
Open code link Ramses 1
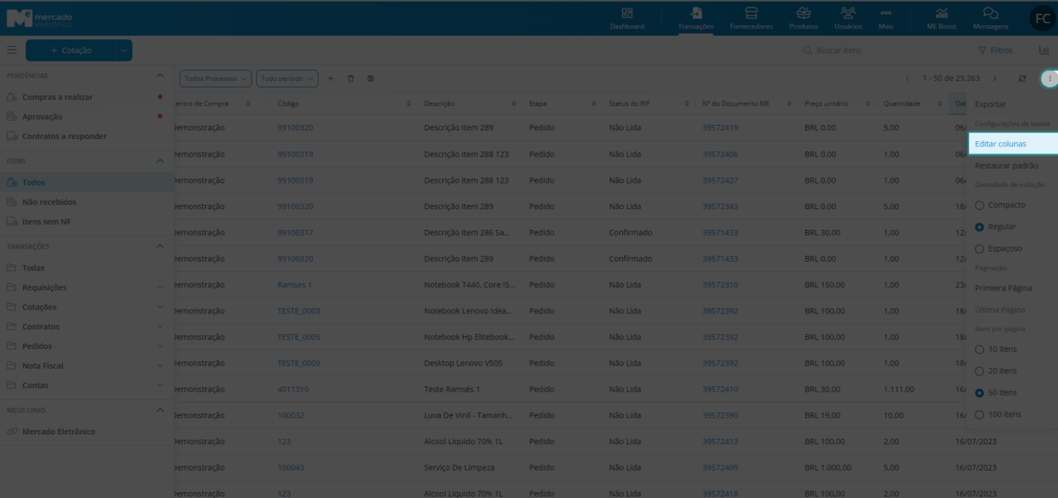[294, 285]
